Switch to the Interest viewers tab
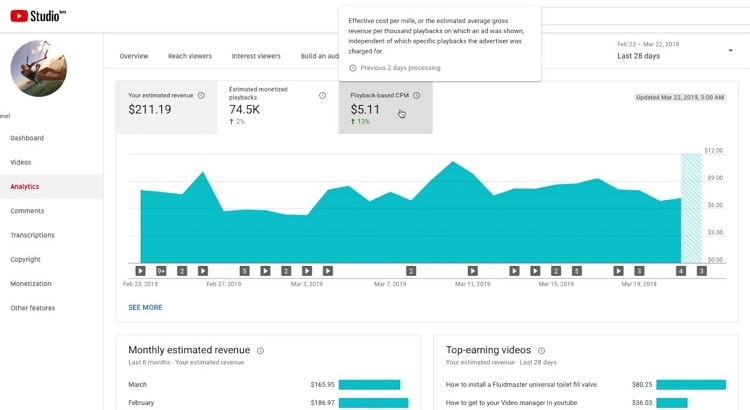This screenshot has height=410, width=750. tap(256, 56)
